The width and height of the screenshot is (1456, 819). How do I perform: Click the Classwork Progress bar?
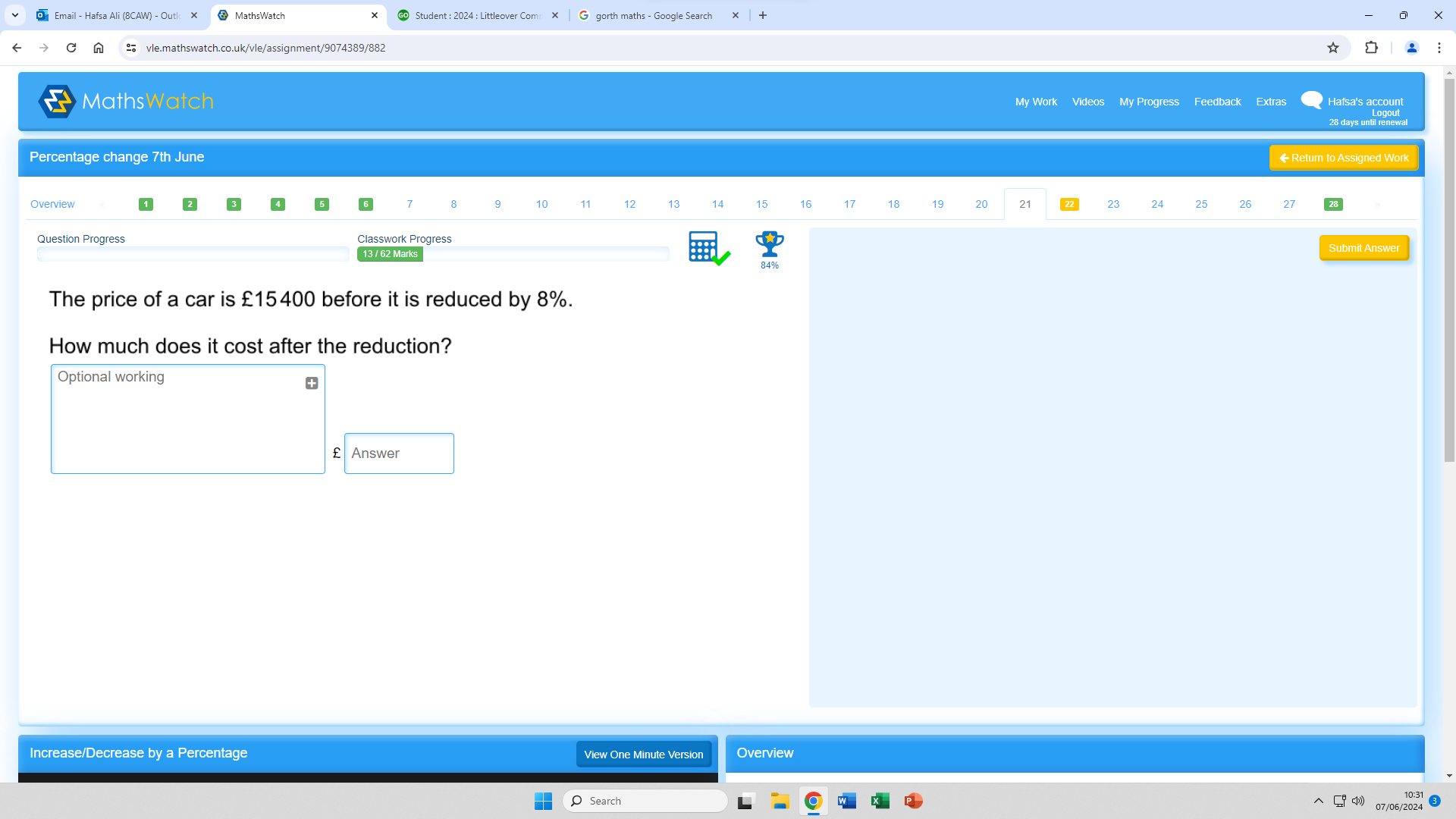click(513, 254)
